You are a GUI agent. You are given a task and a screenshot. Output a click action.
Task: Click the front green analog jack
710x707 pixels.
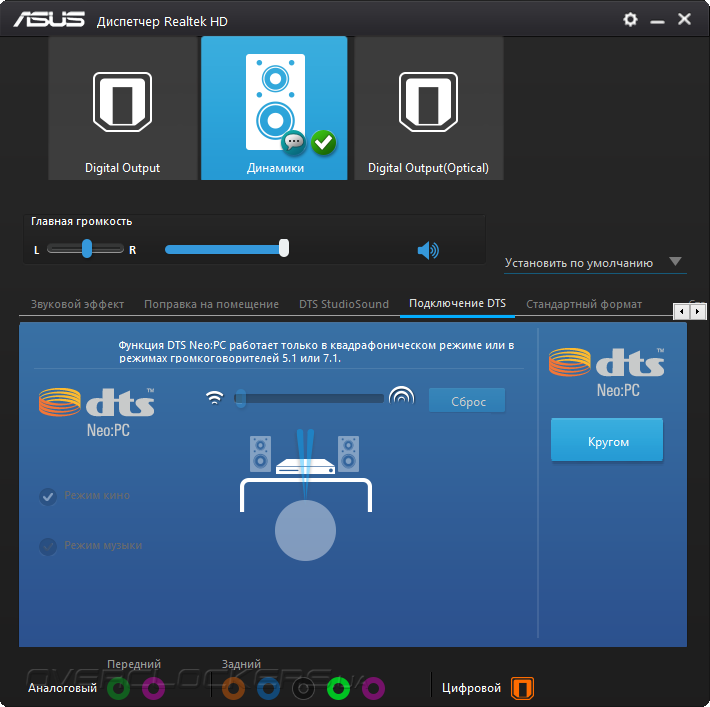(118, 688)
